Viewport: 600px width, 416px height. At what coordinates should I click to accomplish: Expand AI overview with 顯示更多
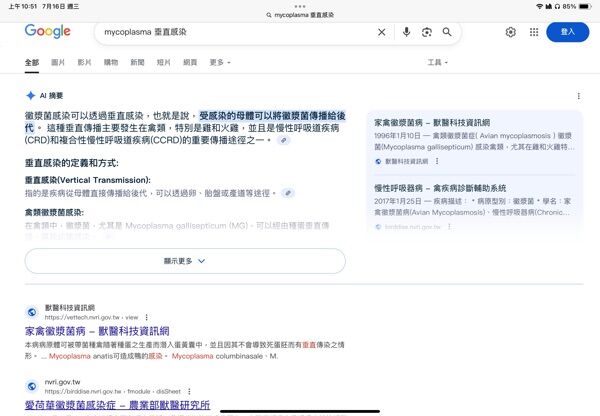click(185, 260)
